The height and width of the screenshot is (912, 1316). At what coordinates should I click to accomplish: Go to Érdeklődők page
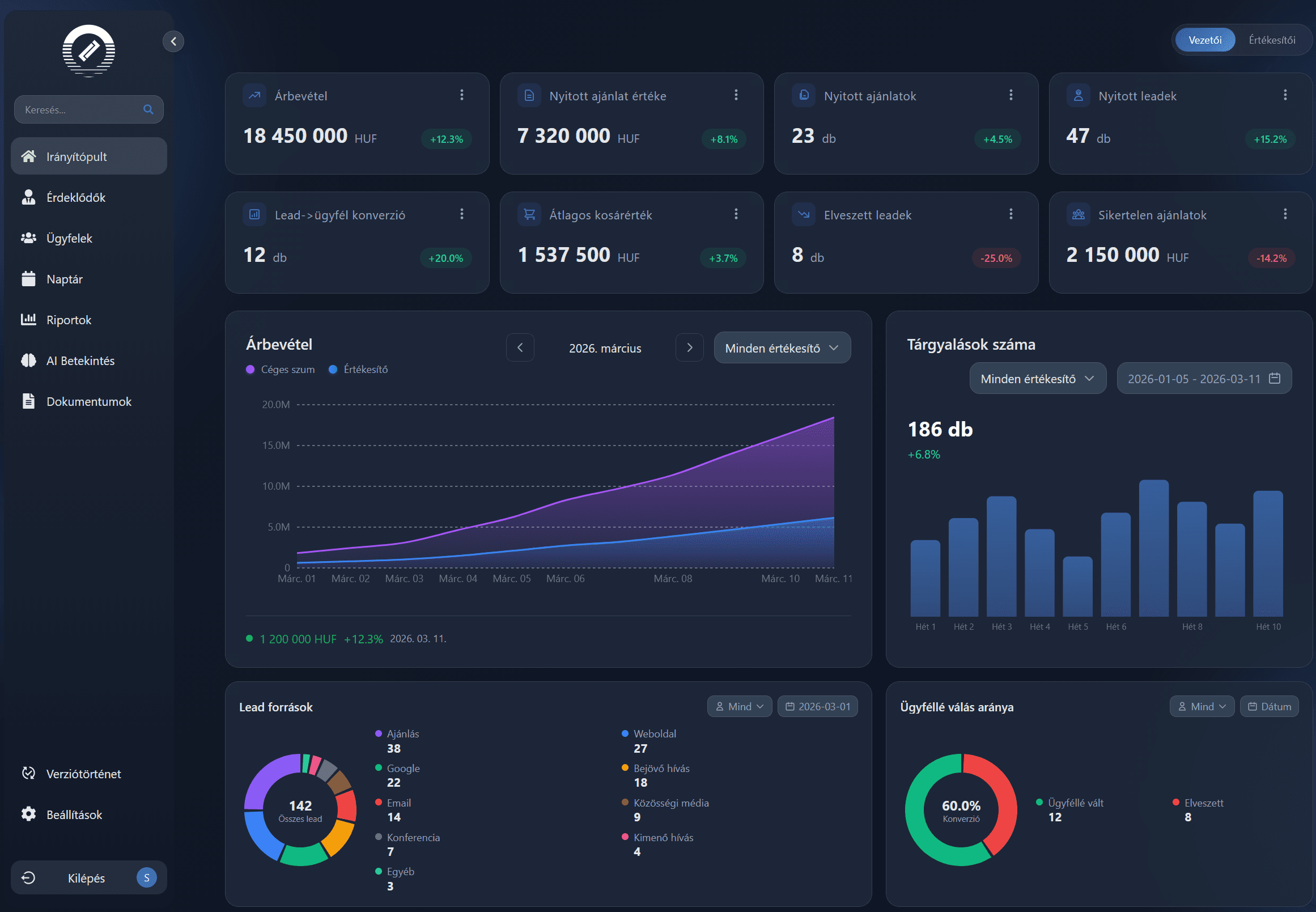(x=88, y=197)
